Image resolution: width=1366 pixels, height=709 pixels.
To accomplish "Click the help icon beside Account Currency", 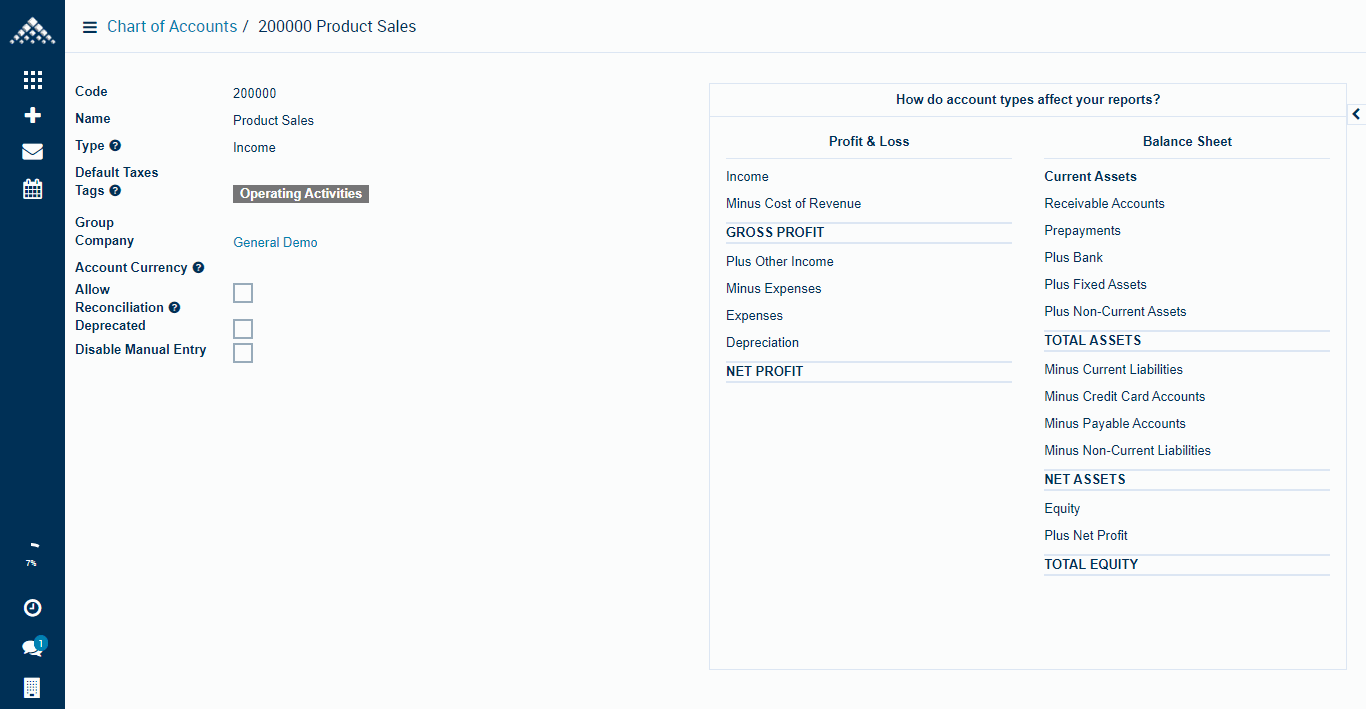I will click(x=198, y=268).
